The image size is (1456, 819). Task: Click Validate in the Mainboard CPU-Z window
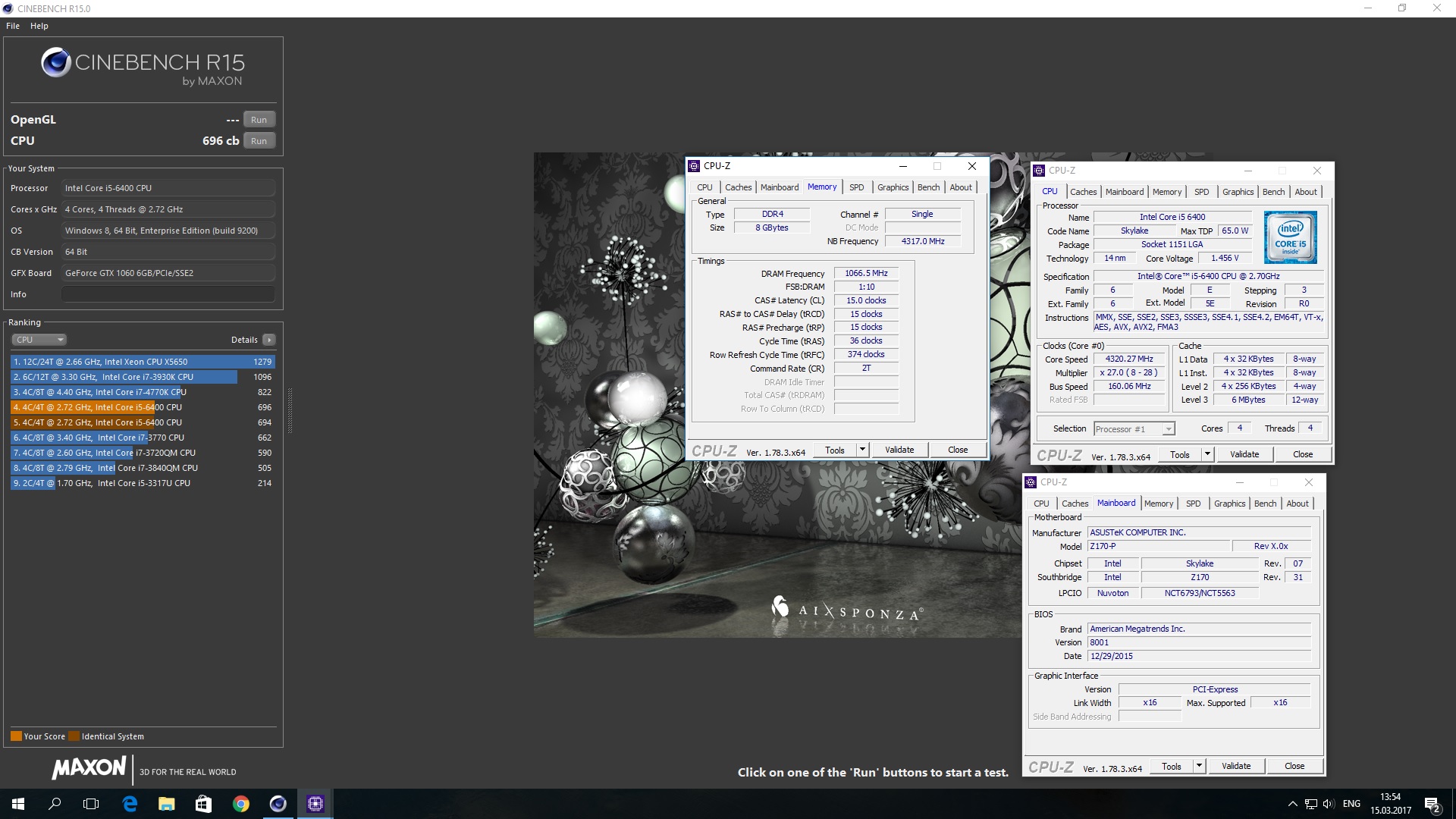1235,766
